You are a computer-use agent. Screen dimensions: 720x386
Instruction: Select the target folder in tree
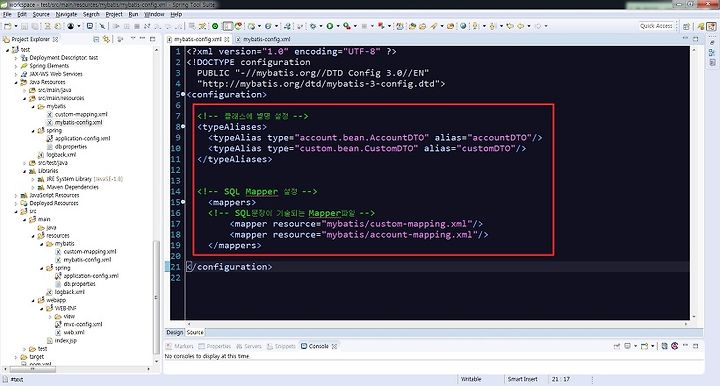click(x=37, y=357)
